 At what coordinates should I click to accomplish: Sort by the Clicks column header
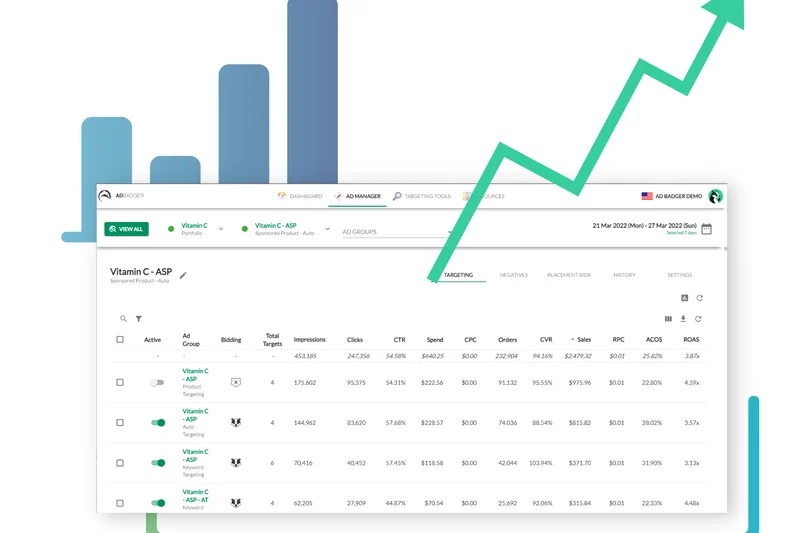coord(355,339)
